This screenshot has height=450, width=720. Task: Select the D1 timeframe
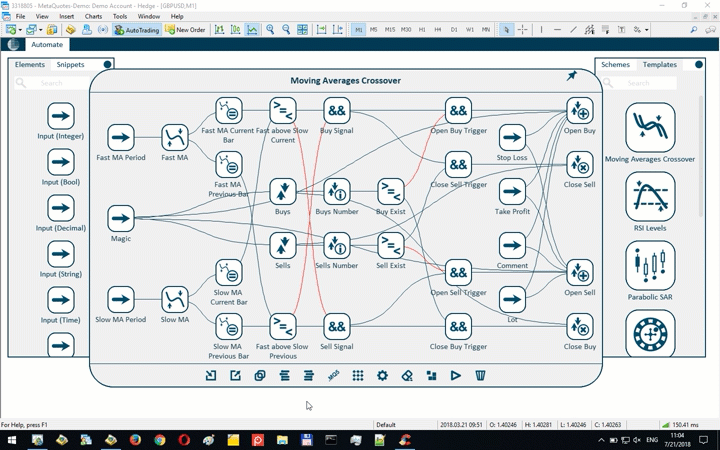click(x=454, y=29)
